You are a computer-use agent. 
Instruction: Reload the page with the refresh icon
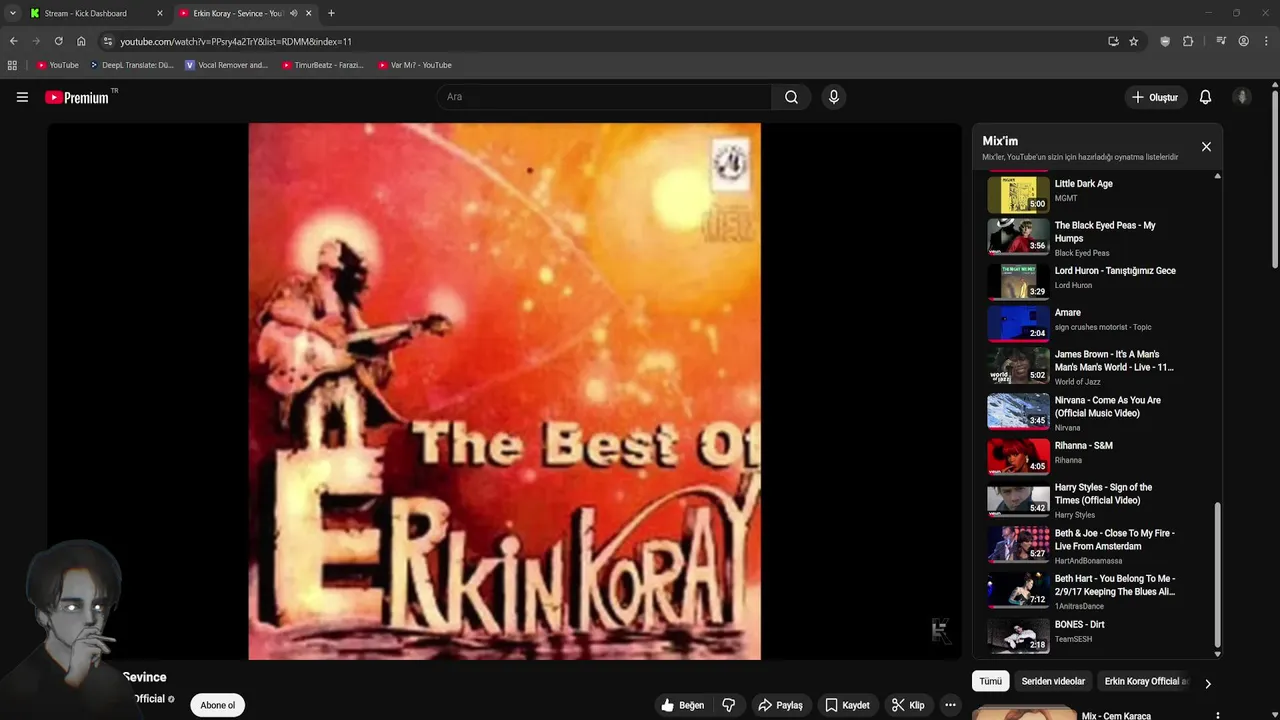(58, 41)
